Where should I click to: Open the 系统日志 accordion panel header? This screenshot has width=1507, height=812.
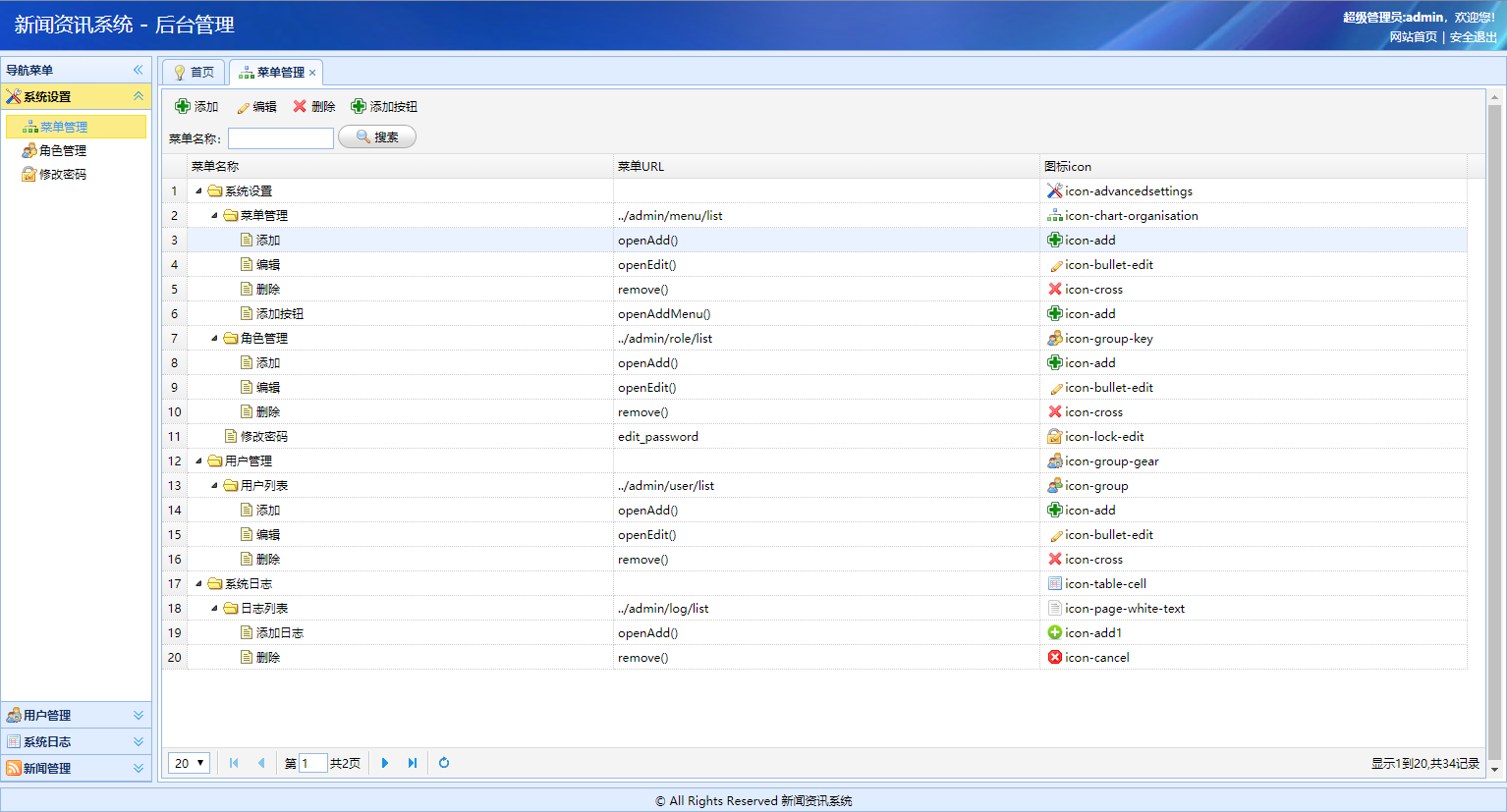[x=76, y=741]
